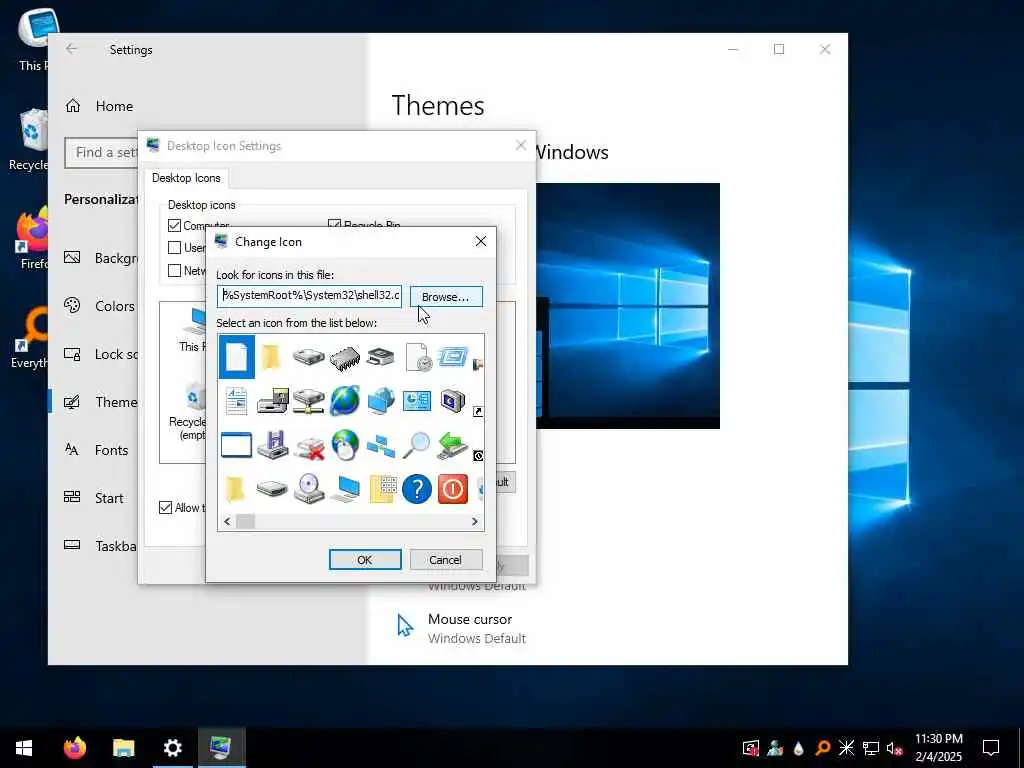The height and width of the screenshot is (768, 1024).
Task: Click the icon file path text field
Action: tap(310, 295)
